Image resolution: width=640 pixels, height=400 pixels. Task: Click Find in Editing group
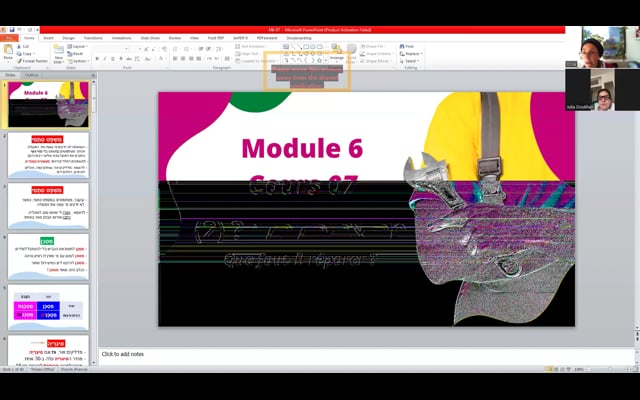tap(407, 47)
